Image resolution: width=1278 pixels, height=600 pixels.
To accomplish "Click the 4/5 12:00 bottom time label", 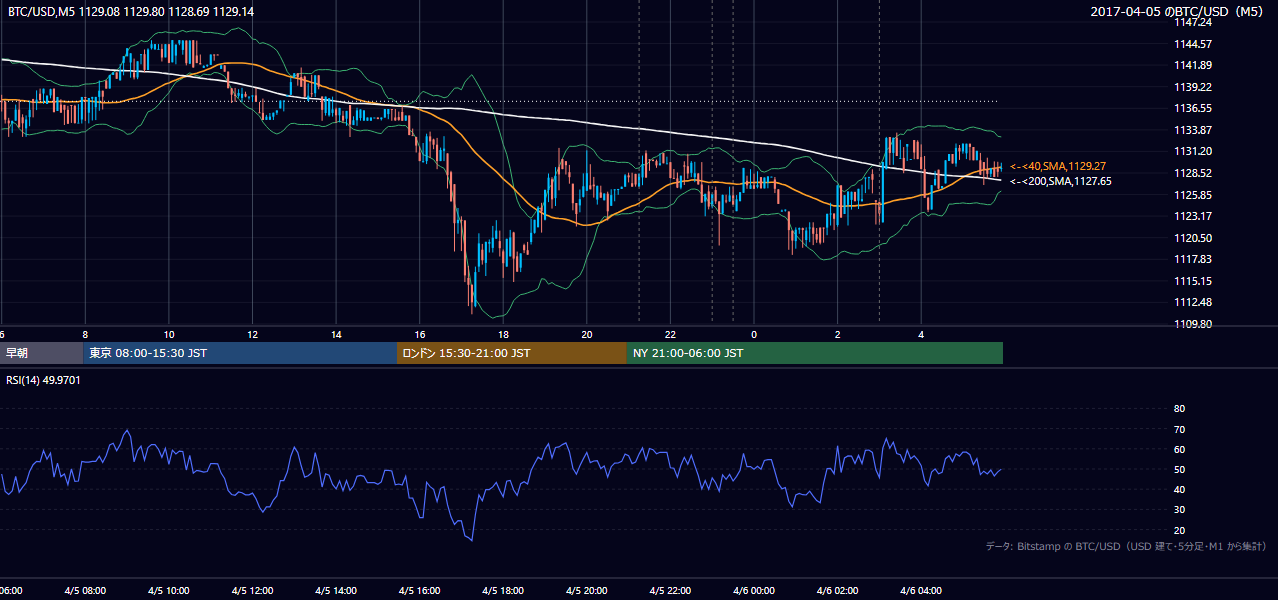I will tap(252, 591).
